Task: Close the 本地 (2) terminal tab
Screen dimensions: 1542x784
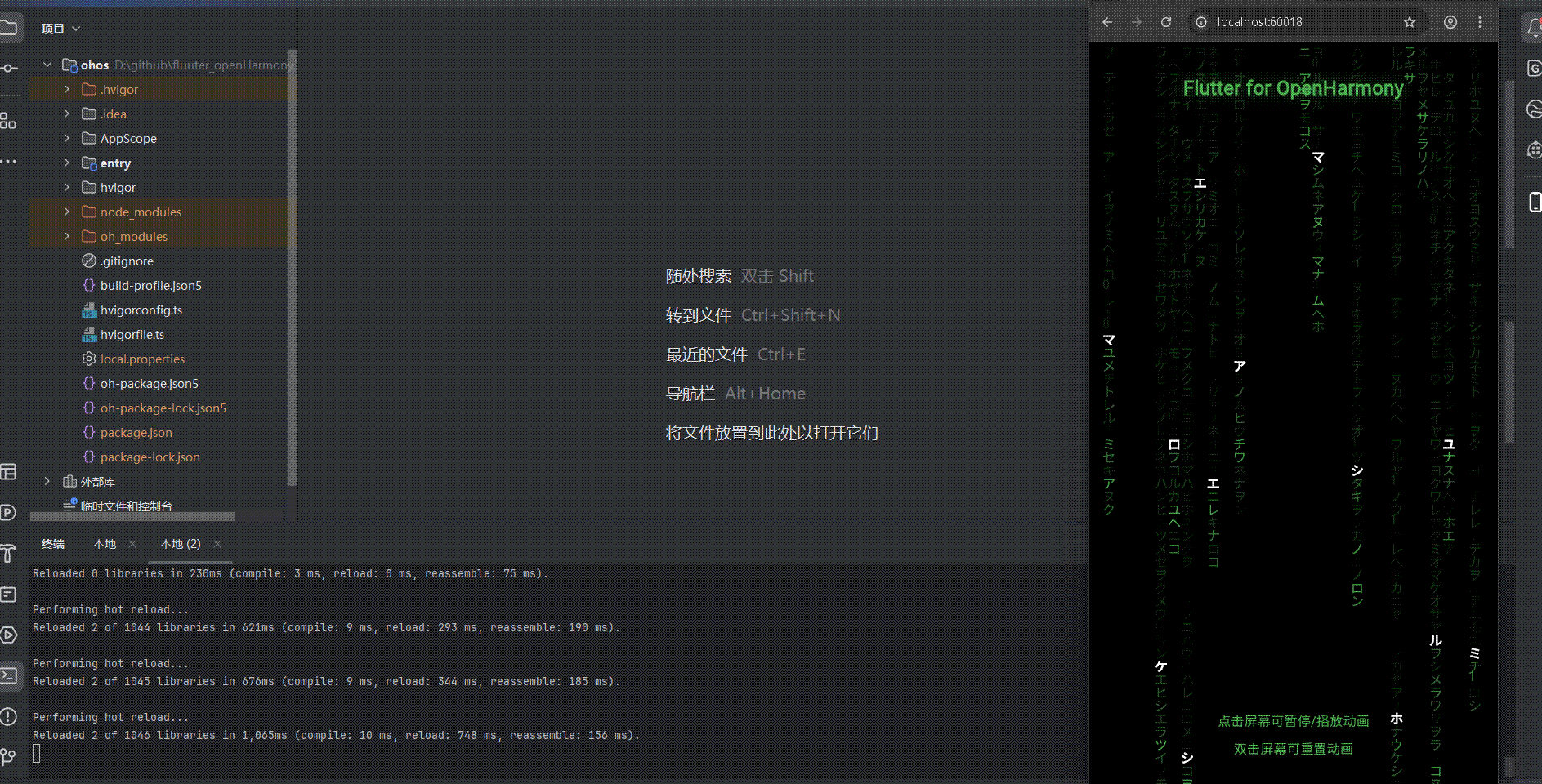Action: pos(217,544)
